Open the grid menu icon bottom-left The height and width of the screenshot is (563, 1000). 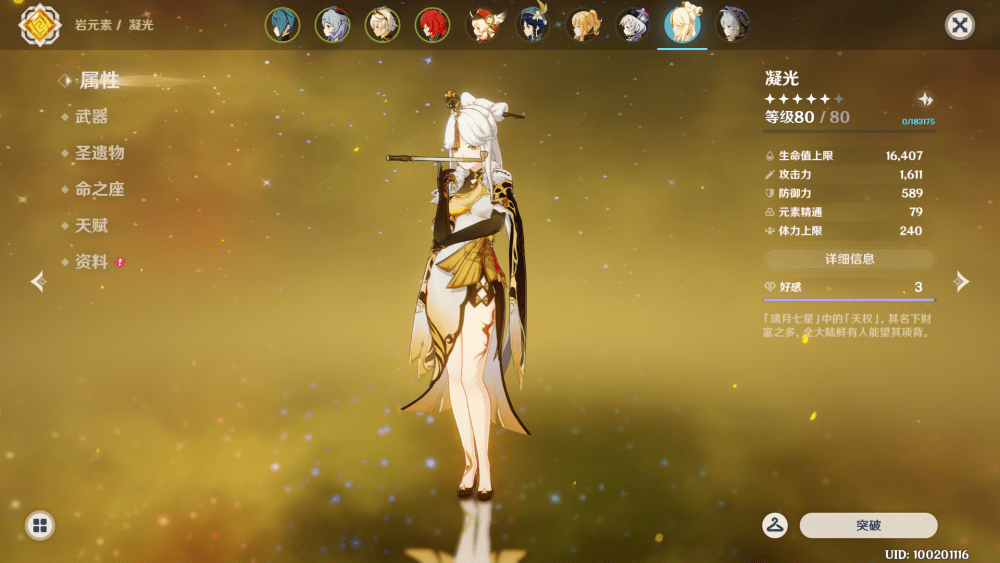coord(40,525)
